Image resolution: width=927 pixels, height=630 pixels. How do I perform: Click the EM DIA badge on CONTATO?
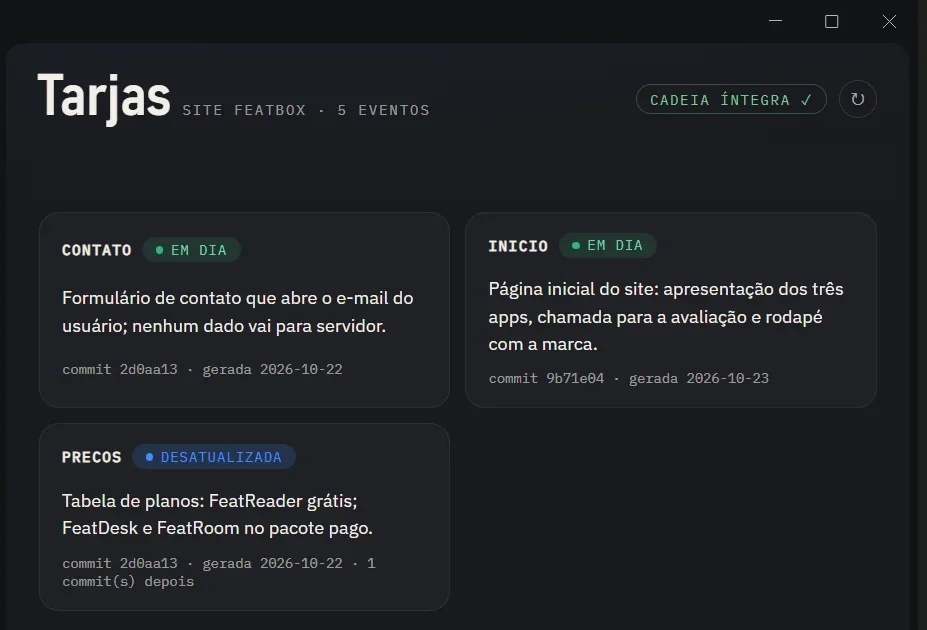pos(192,250)
